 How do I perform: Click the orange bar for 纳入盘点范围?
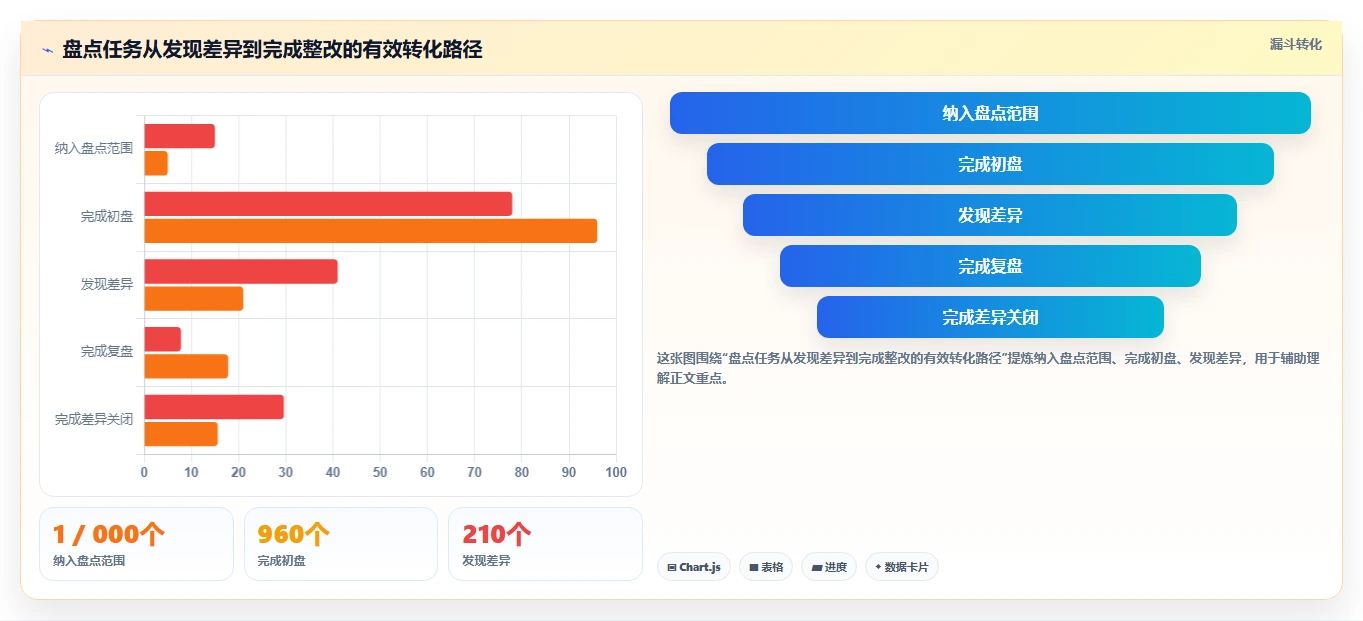pyautogui.click(x=156, y=163)
